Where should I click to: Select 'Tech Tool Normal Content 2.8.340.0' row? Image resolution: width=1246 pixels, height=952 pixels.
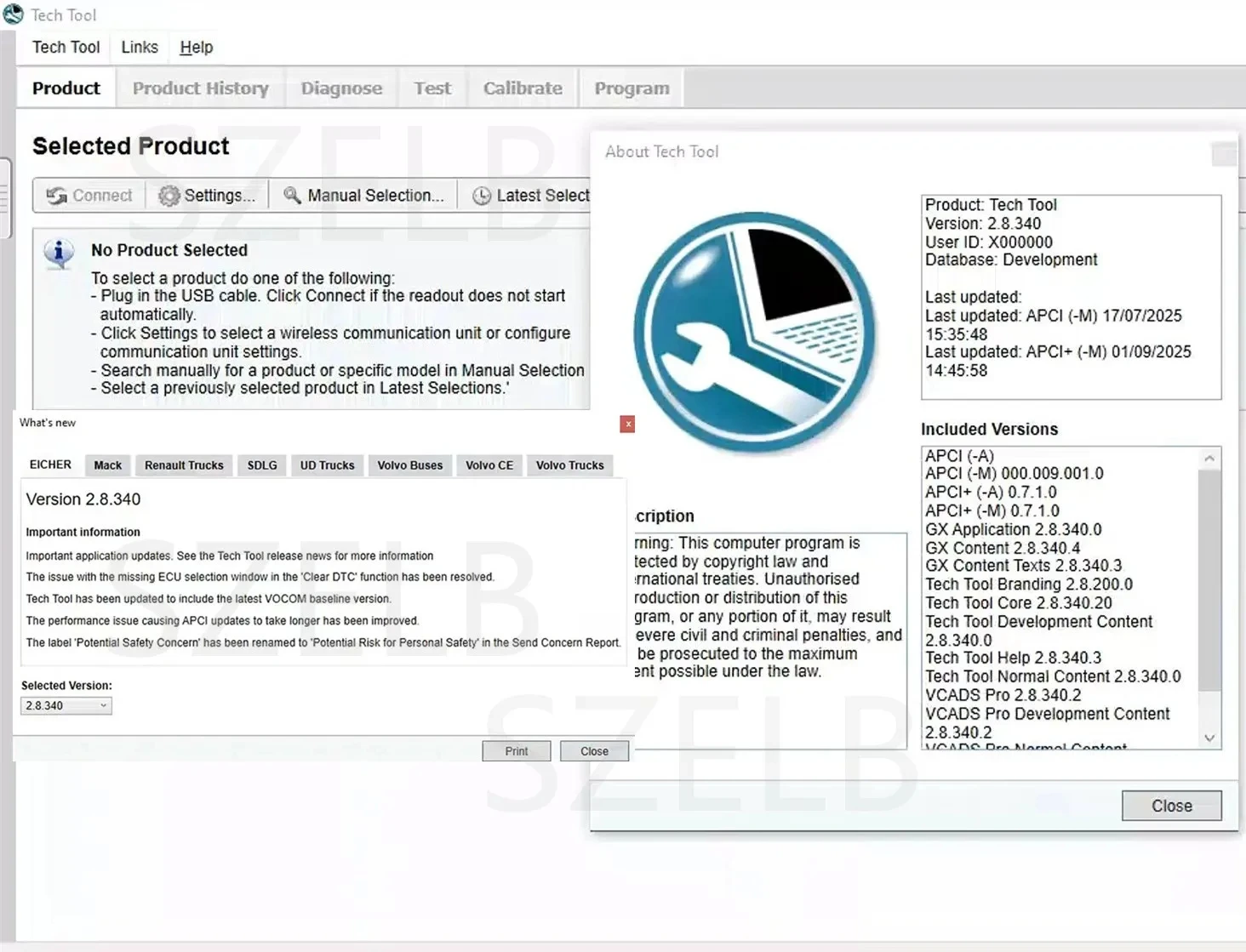point(1053,677)
